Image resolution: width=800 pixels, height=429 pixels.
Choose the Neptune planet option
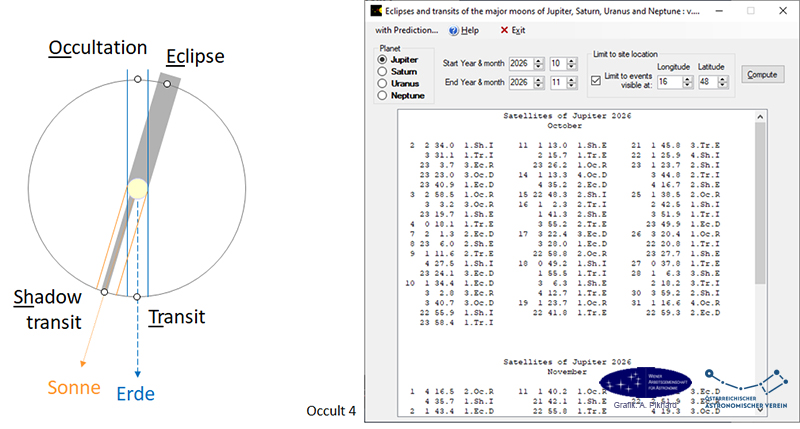point(382,96)
